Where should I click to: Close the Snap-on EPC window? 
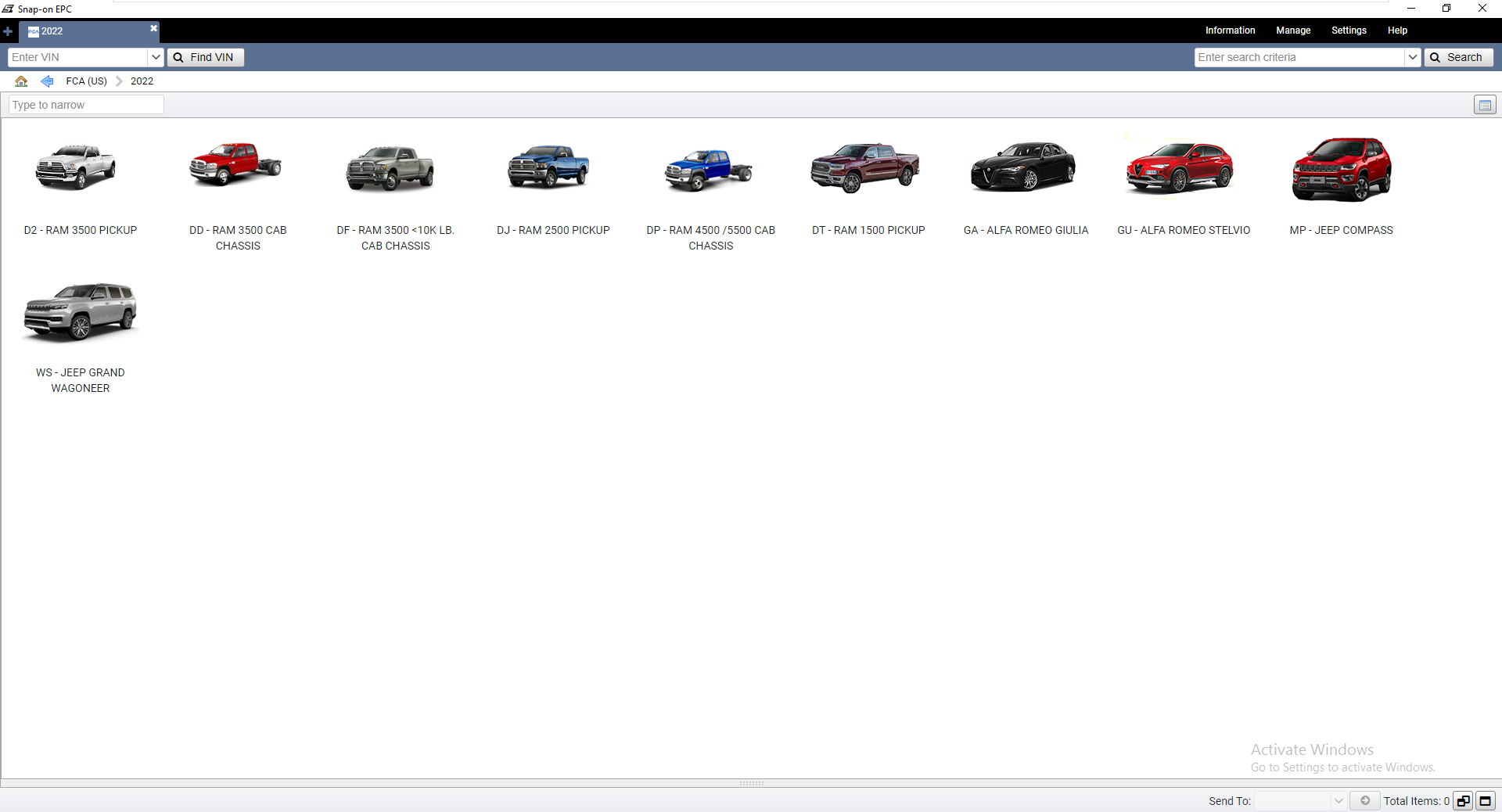[x=1482, y=9]
